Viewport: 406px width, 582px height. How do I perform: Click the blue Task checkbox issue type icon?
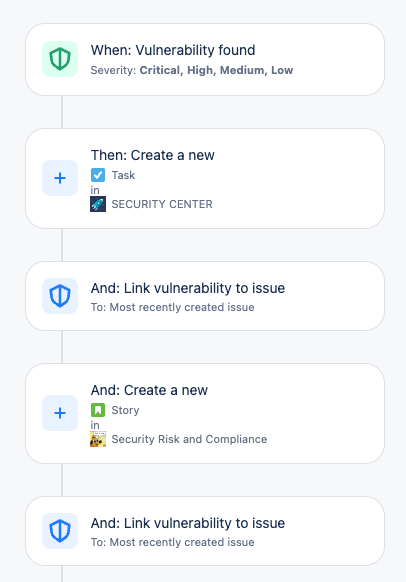[x=98, y=175]
